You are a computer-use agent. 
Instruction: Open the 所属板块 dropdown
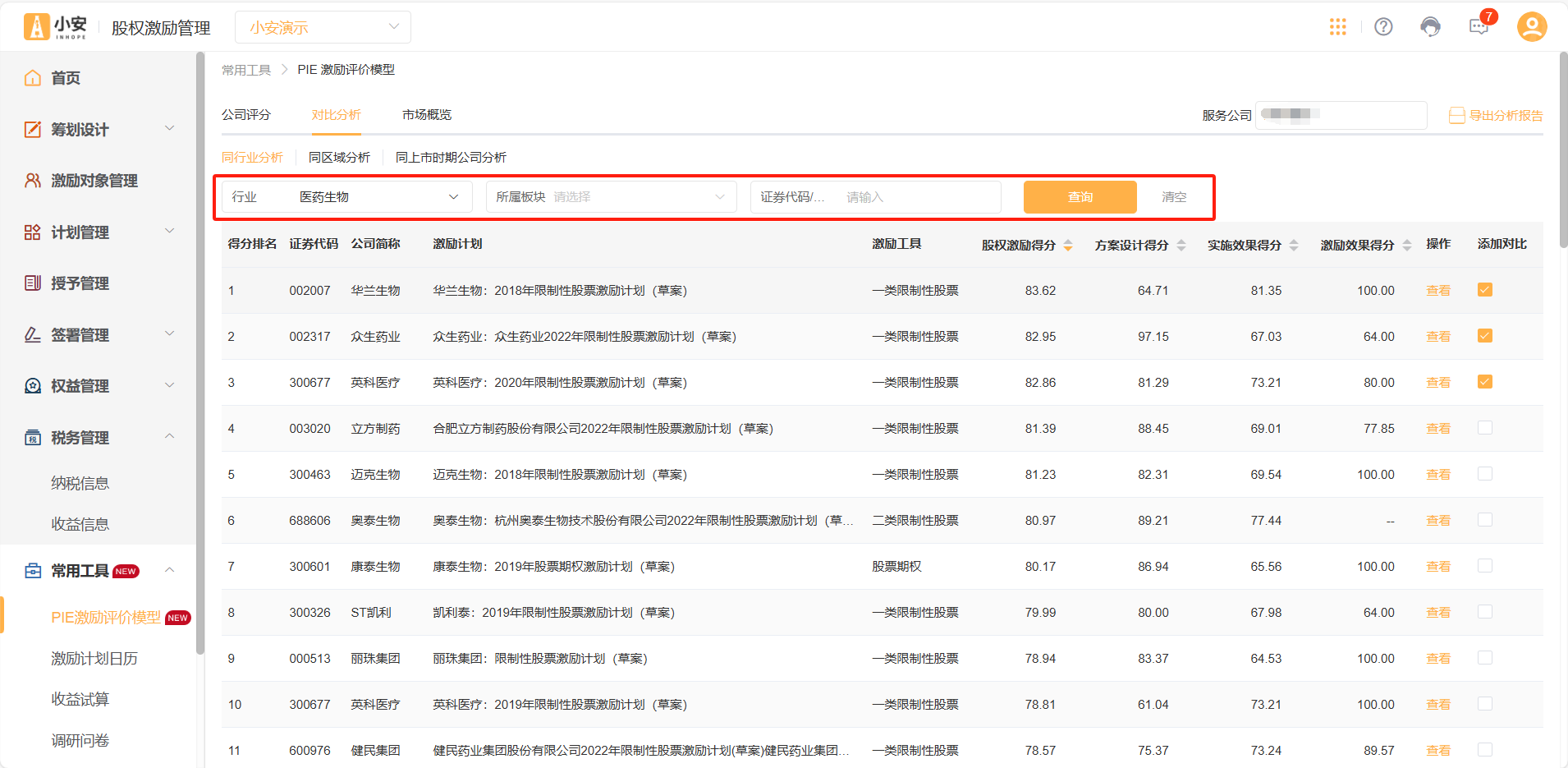coord(612,197)
